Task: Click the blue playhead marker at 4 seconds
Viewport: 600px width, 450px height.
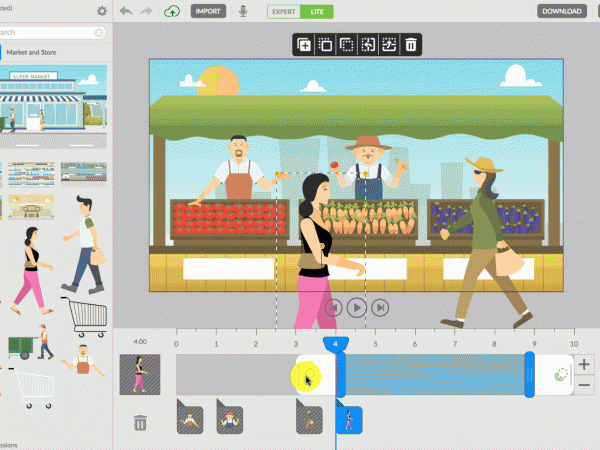Action: pos(336,343)
